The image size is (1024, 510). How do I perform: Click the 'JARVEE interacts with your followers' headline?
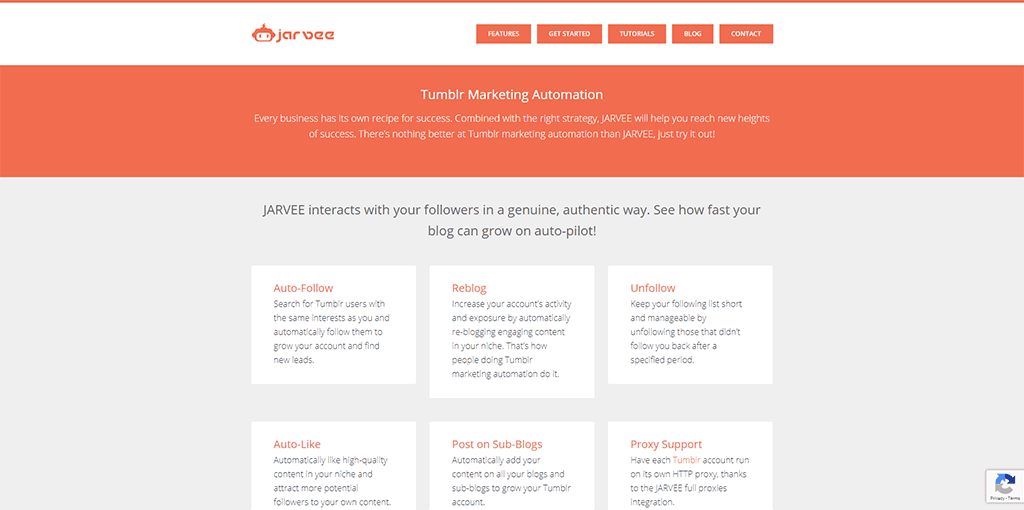pyautogui.click(x=511, y=220)
